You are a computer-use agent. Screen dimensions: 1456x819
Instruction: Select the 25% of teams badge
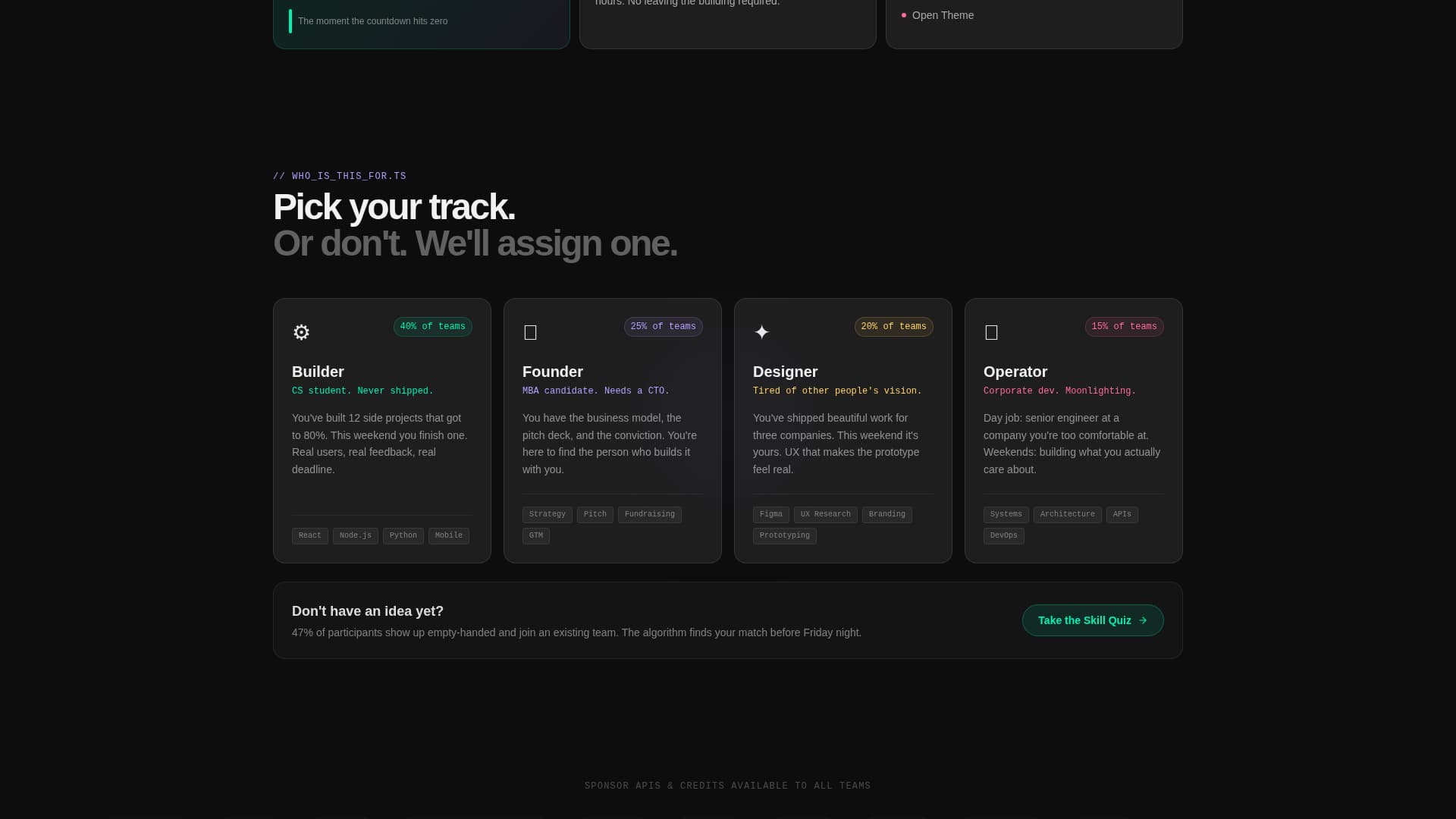[663, 327]
